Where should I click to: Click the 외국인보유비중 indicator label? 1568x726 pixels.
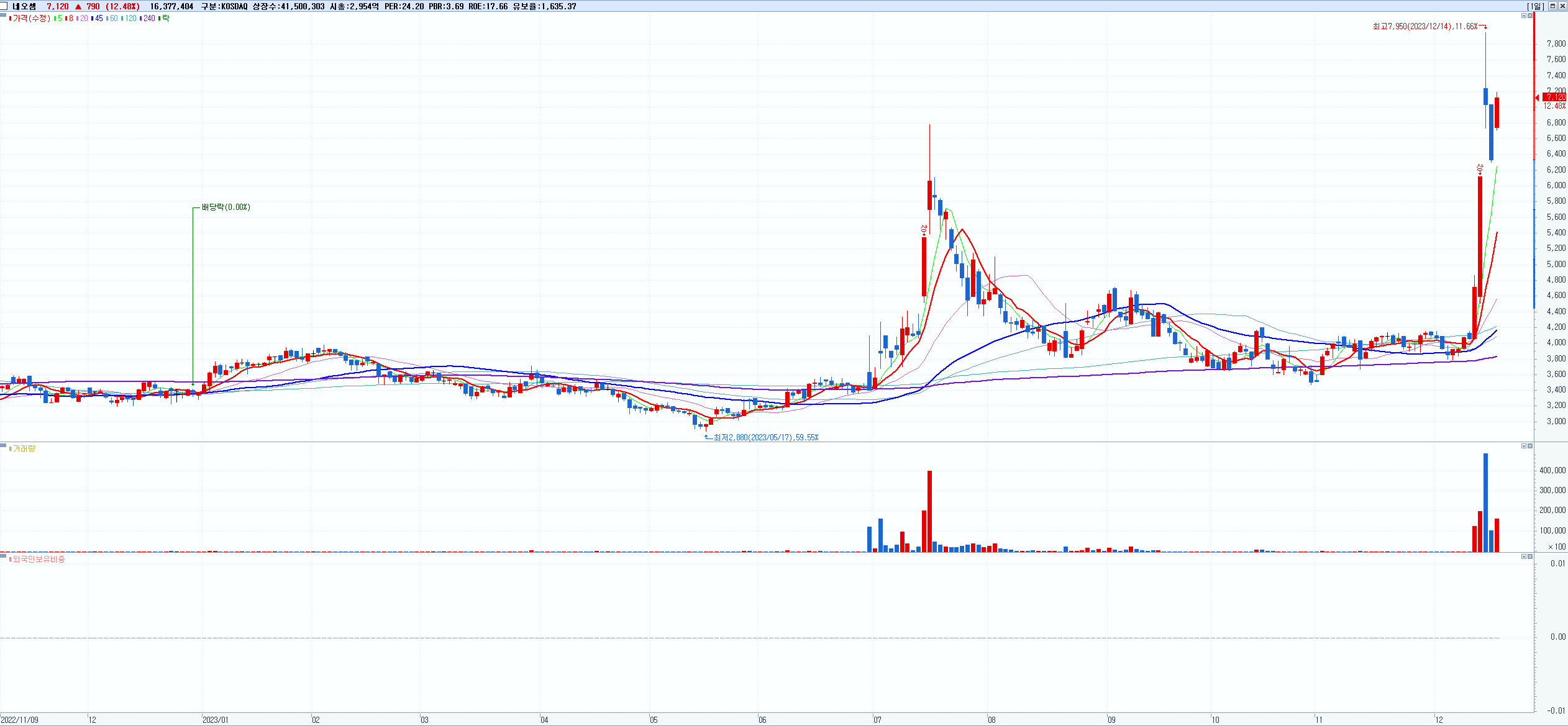(39, 559)
